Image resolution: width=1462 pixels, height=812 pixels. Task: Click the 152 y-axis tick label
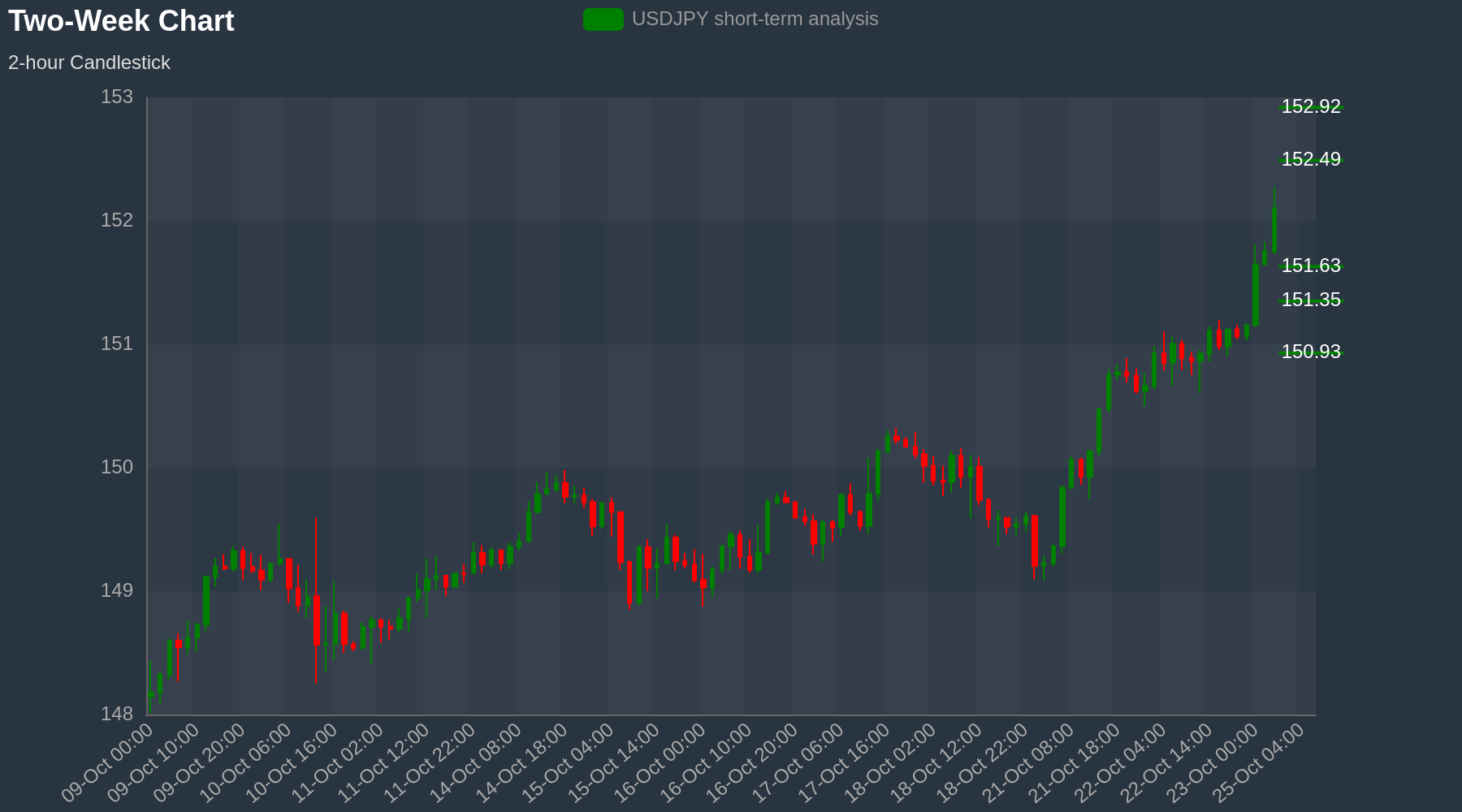(x=117, y=221)
